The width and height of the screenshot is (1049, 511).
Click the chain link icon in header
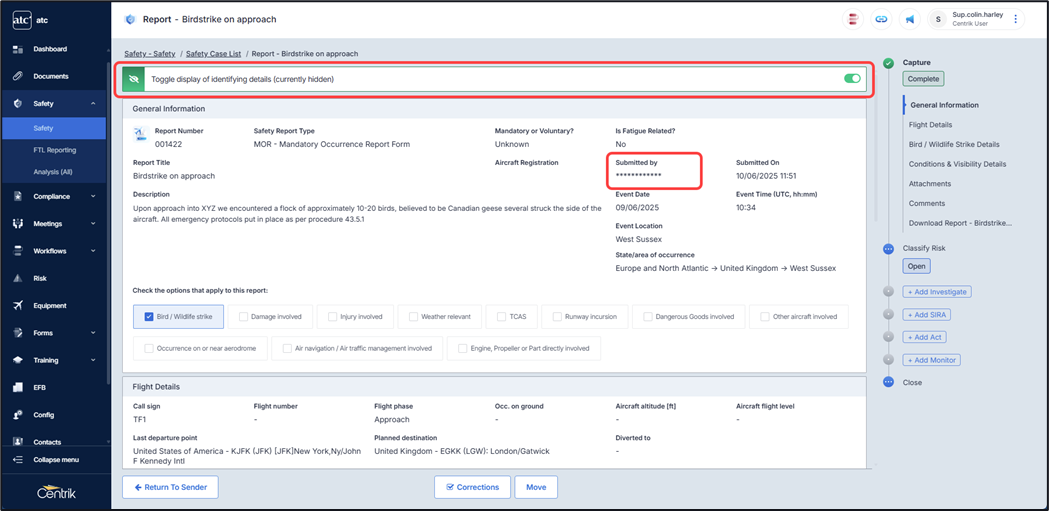click(x=881, y=19)
